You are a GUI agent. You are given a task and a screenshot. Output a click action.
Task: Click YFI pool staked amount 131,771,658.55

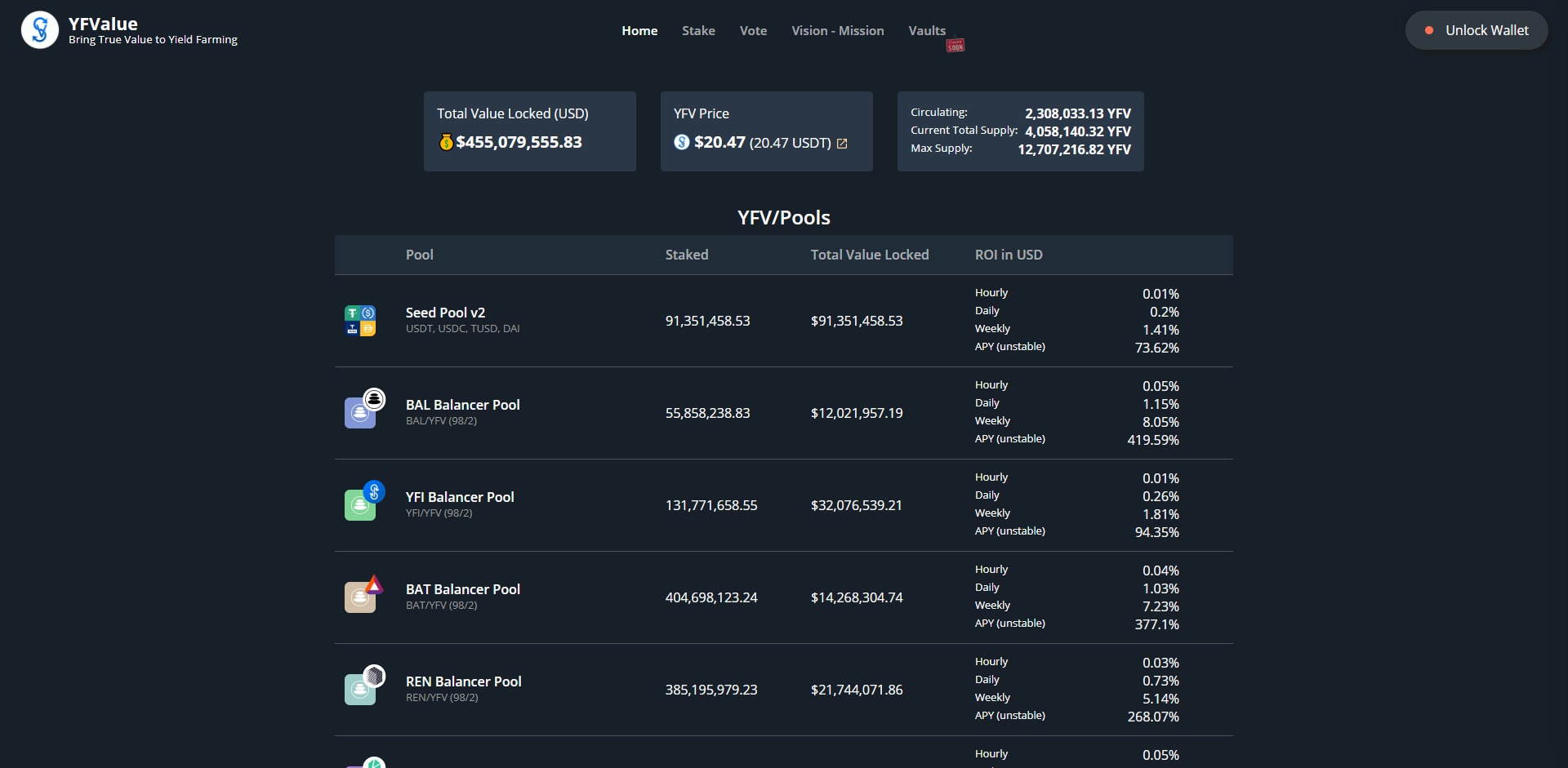click(x=711, y=505)
